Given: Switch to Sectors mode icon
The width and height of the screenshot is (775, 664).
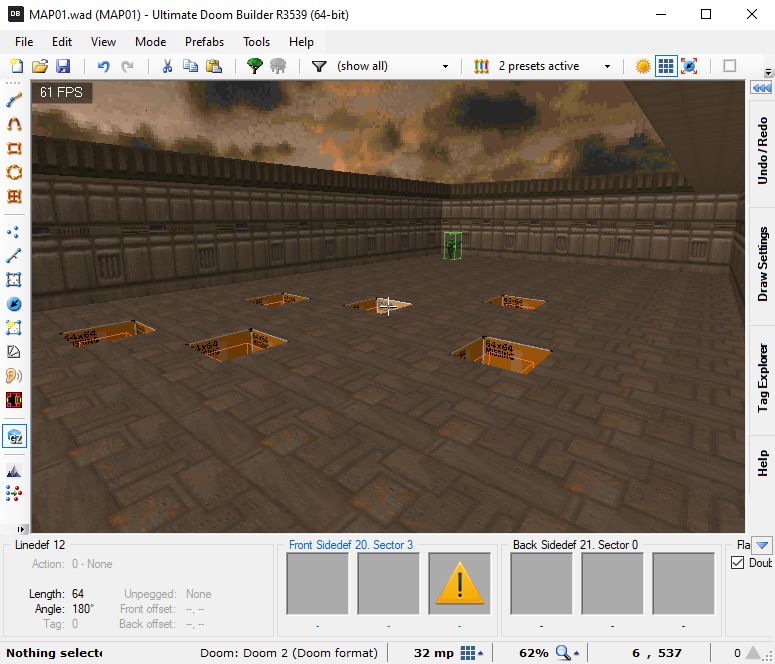Looking at the screenshot, I should (x=13, y=280).
